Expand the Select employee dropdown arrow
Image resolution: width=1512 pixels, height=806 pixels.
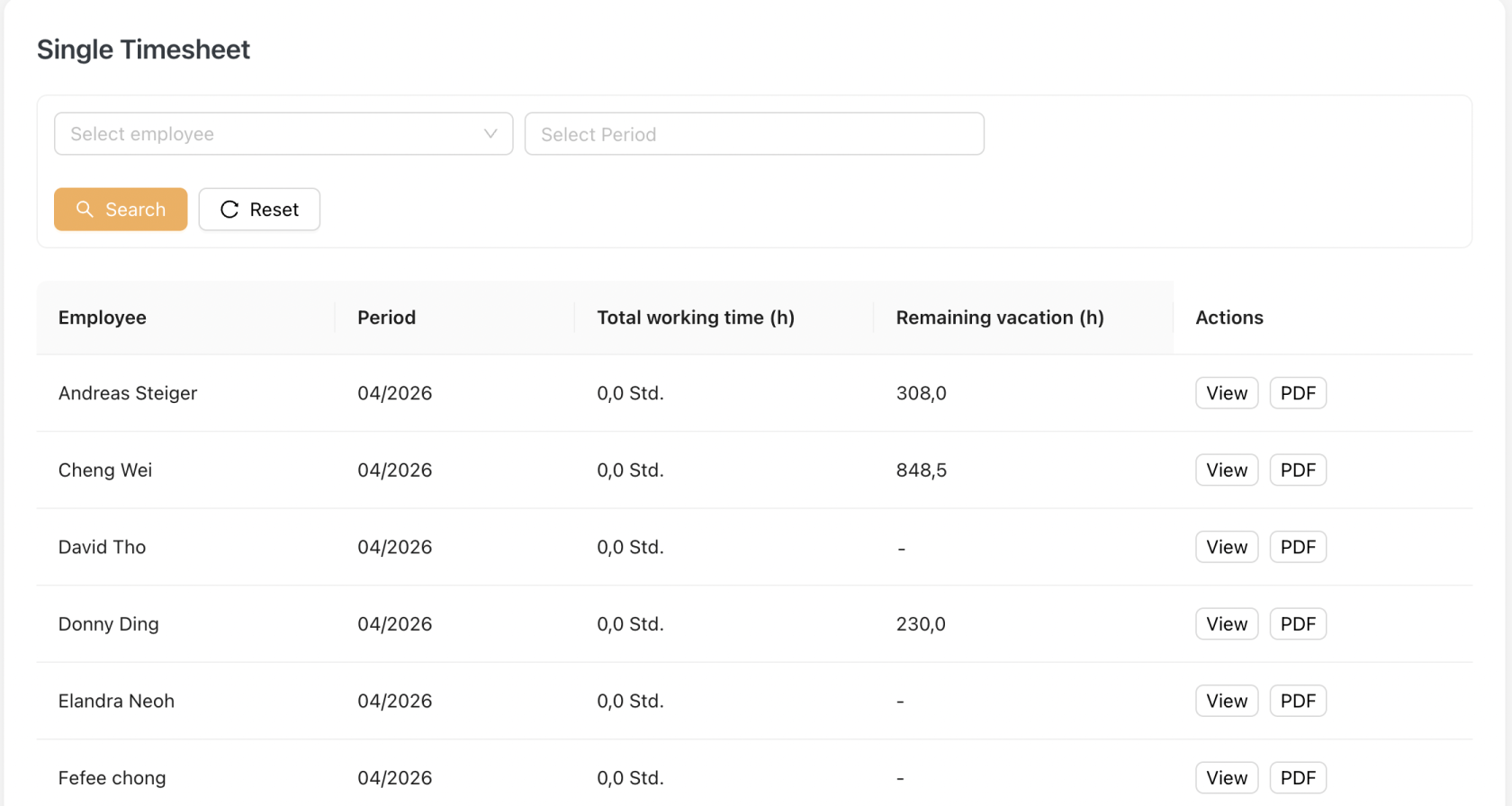[490, 134]
